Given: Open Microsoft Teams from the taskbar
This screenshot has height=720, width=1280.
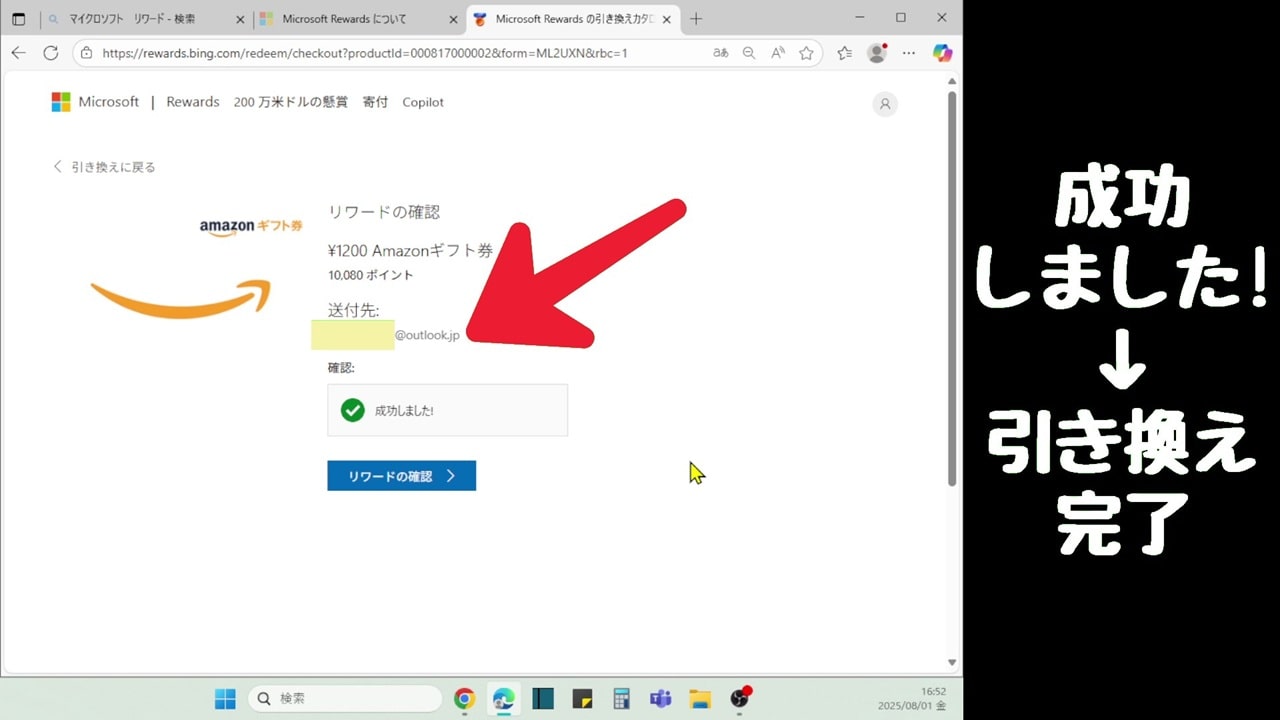Looking at the screenshot, I should pos(660,699).
